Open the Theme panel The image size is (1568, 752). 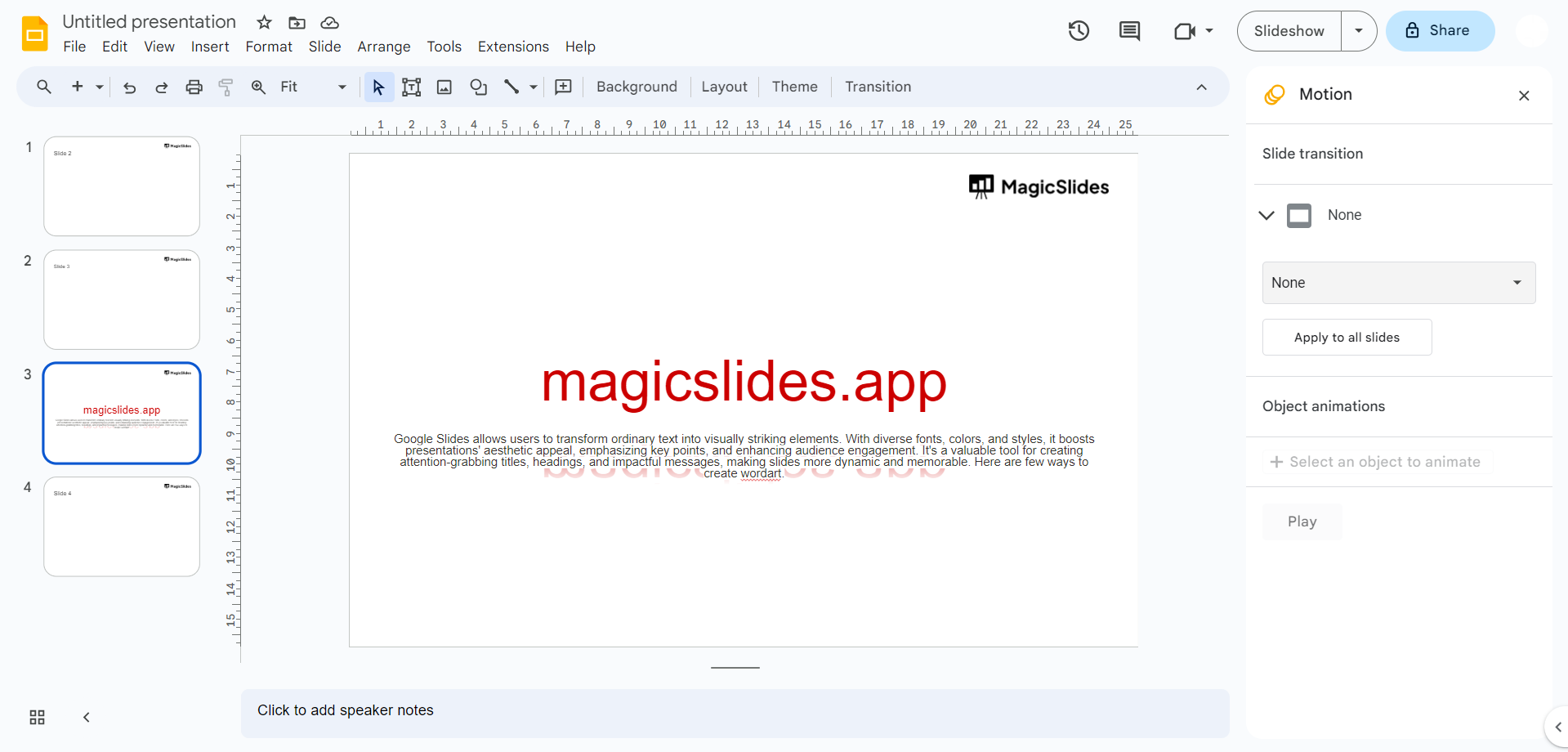[794, 87]
